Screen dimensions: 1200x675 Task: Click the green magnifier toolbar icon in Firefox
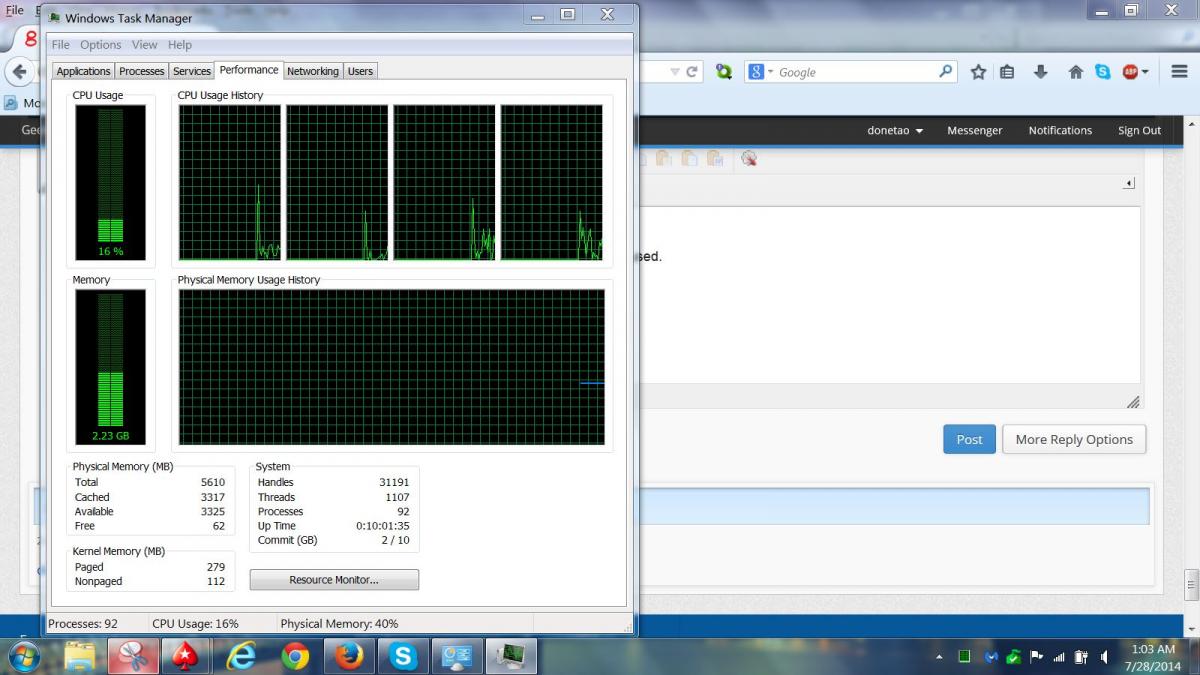tap(724, 72)
